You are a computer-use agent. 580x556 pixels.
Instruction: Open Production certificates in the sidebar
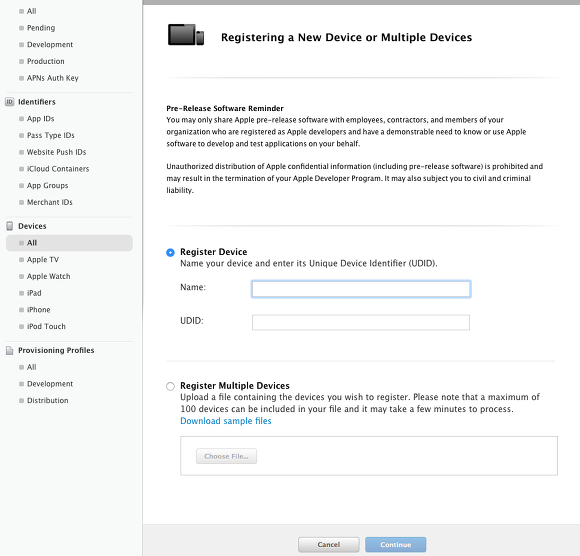pos(45,61)
